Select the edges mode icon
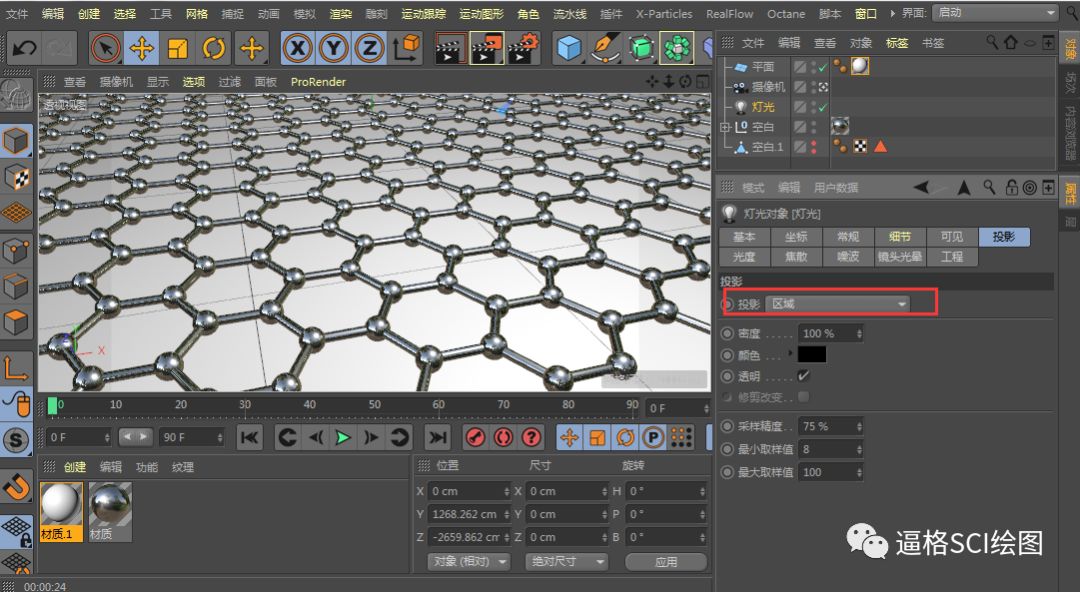 tap(16, 285)
